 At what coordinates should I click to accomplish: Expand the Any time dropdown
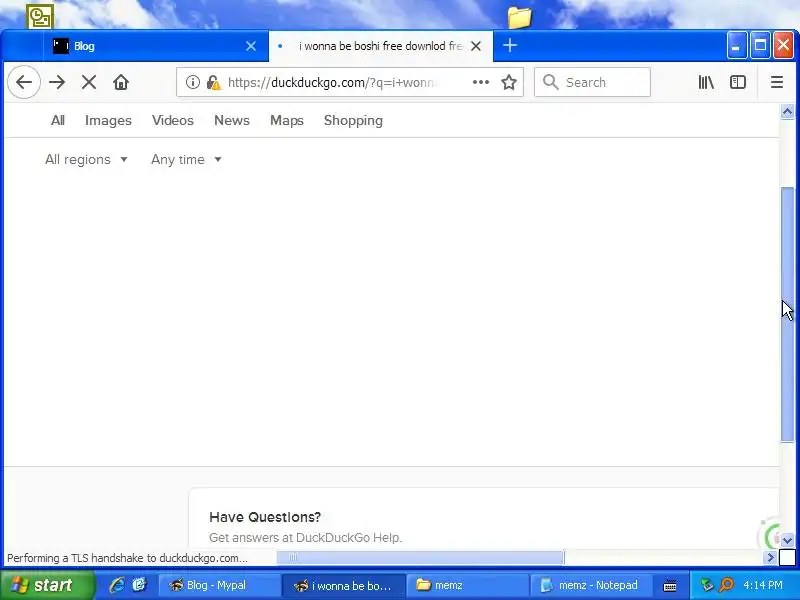[x=186, y=159]
